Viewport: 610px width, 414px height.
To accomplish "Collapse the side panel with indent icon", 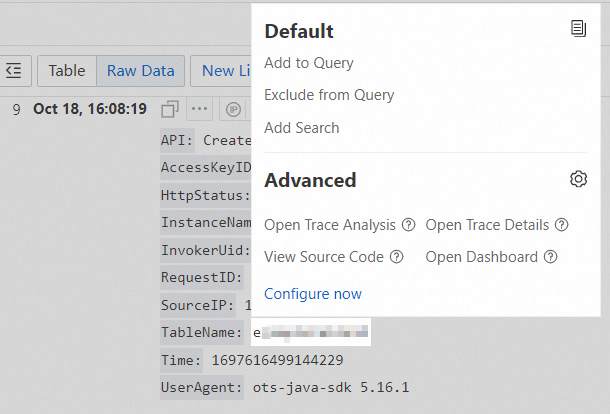I will (x=13, y=71).
